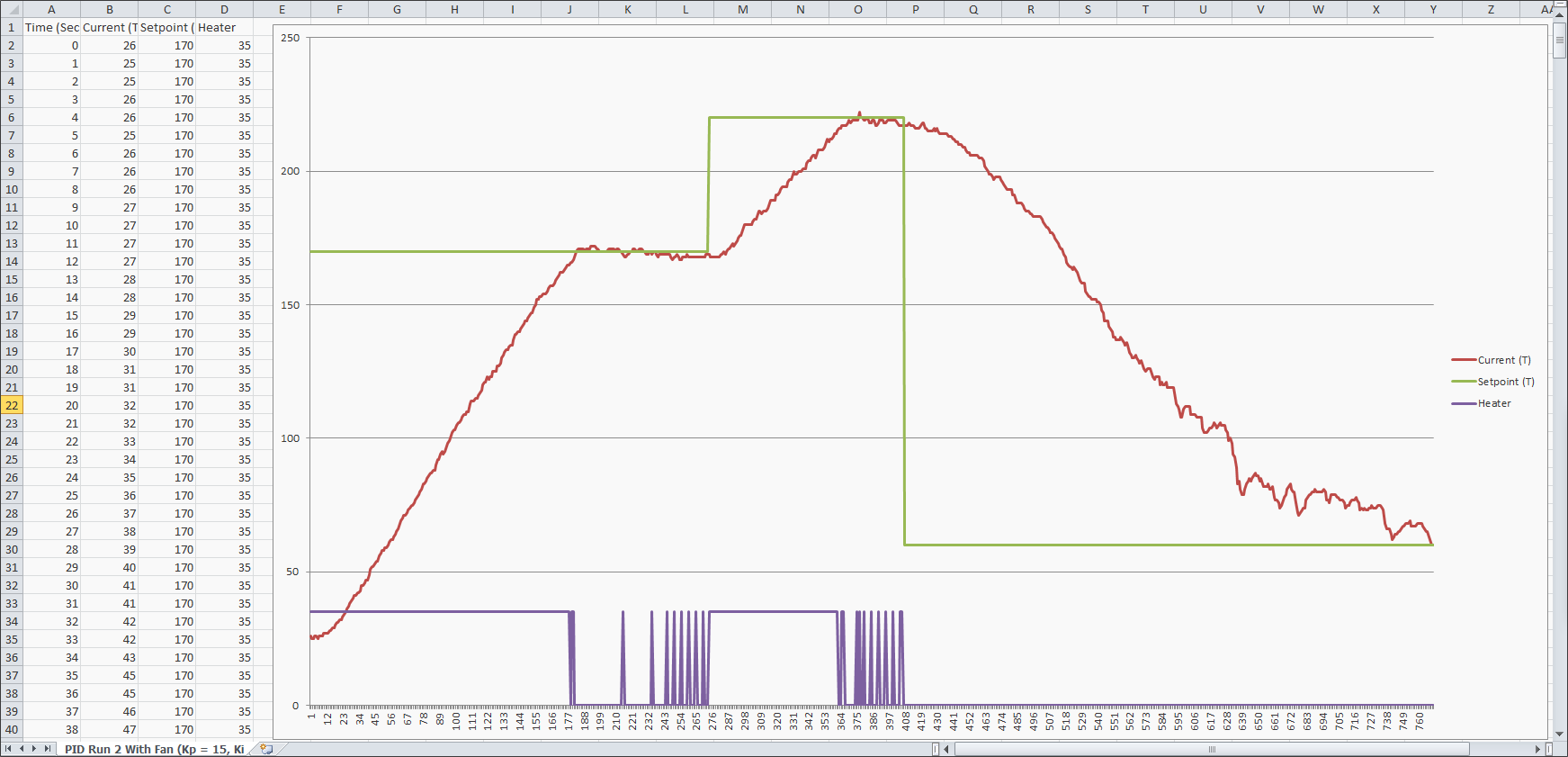The width and height of the screenshot is (1568, 757).
Task: Open the PID Run 2 With Fan sheet tab
Action: (x=154, y=749)
